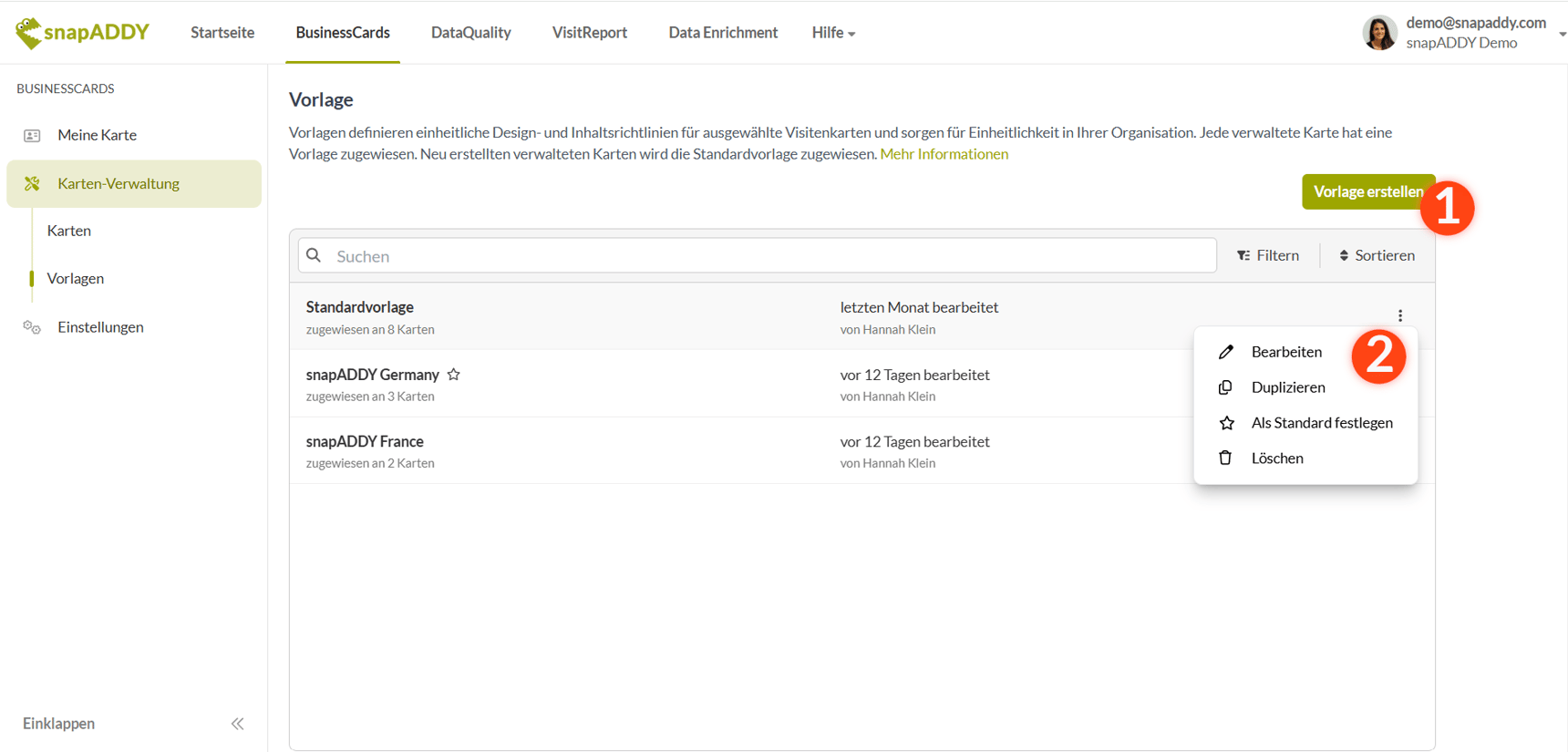Select Als Standard festlegen menu entry
This screenshot has width=1568, height=752.
click(1321, 423)
